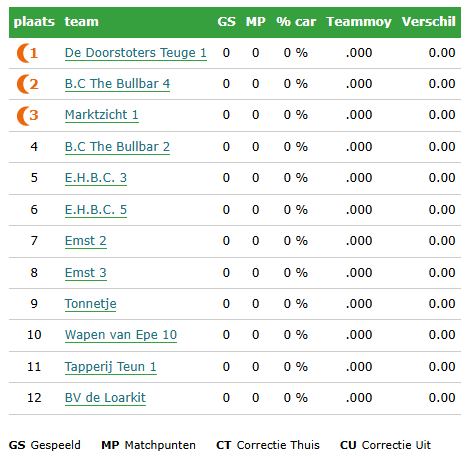Click the E.H.B.C. 3 team link
This screenshot has width=466, height=457.
click(x=96, y=178)
